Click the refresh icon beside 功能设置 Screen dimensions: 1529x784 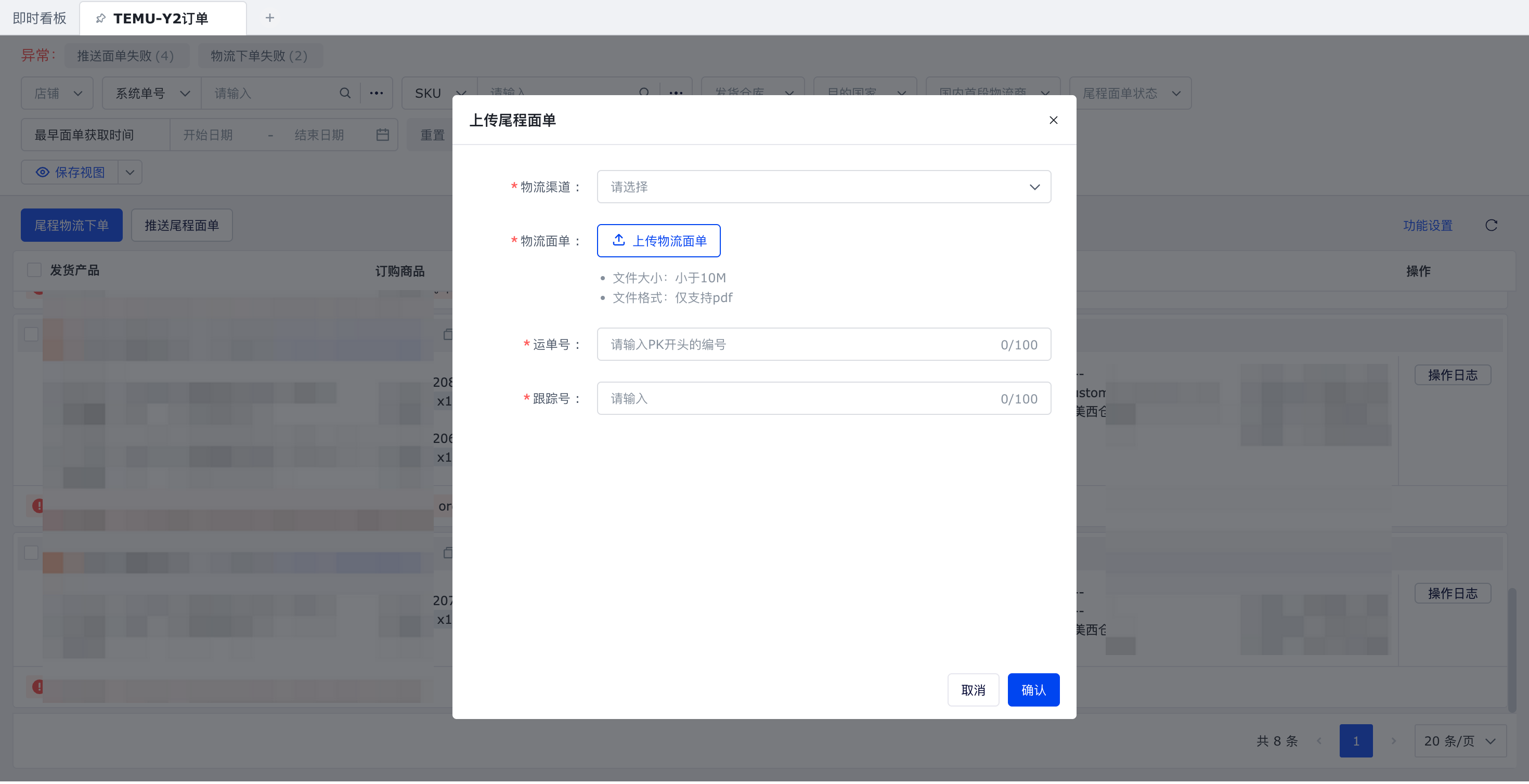[x=1491, y=226]
